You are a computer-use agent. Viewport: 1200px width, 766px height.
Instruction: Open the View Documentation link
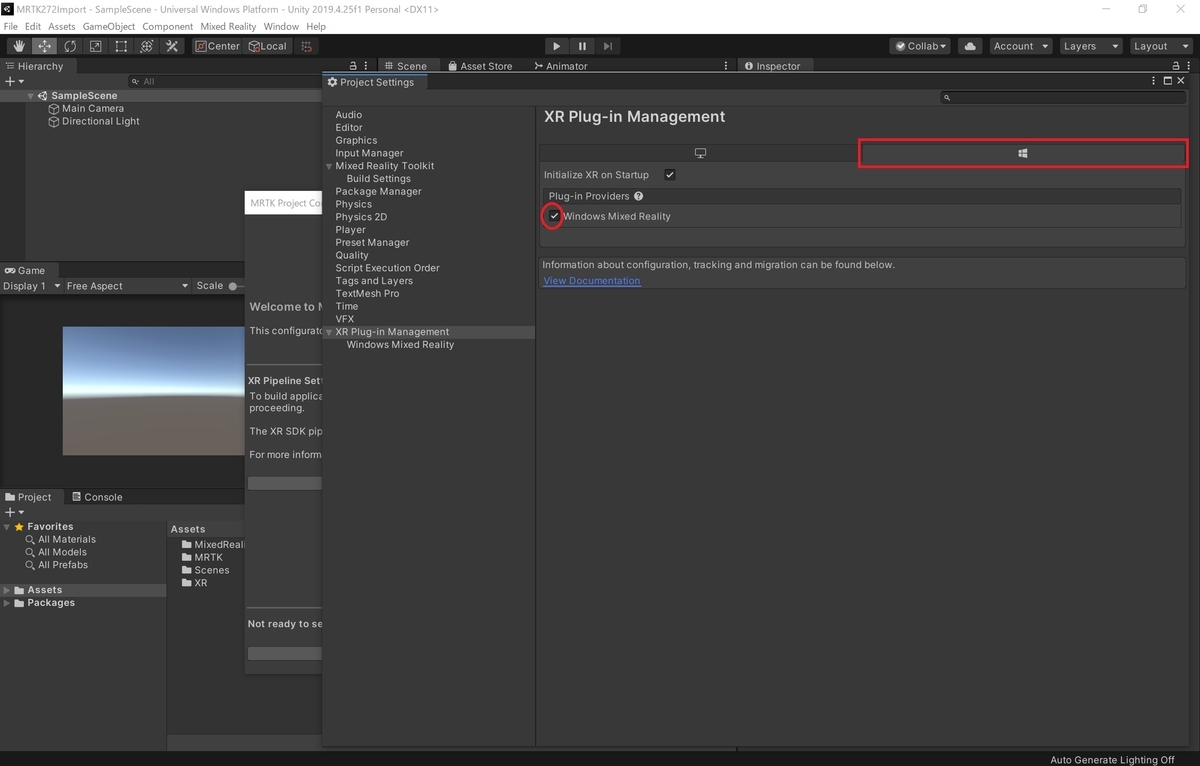592,281
